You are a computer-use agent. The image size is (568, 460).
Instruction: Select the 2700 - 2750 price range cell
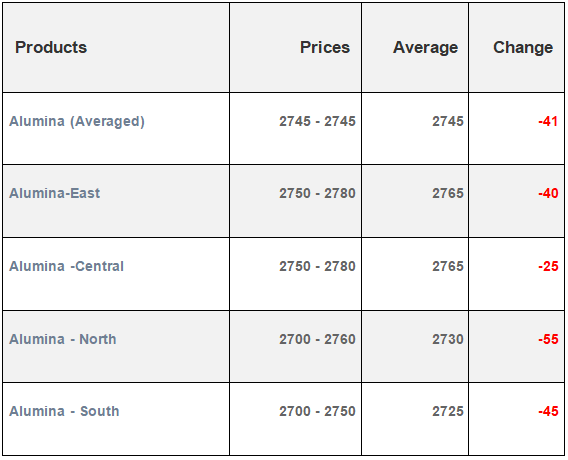click(x=317, y=411)
